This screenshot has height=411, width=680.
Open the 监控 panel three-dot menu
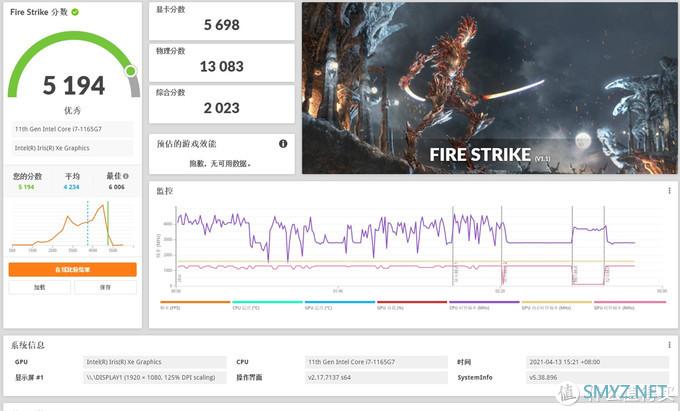tap(669, 191)
